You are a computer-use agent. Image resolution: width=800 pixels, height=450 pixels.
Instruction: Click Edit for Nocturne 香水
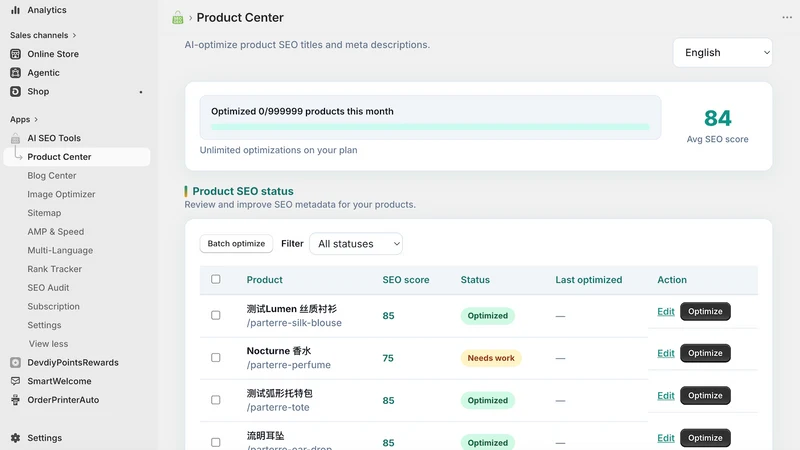pyautogui.click(x=666, y=353)
